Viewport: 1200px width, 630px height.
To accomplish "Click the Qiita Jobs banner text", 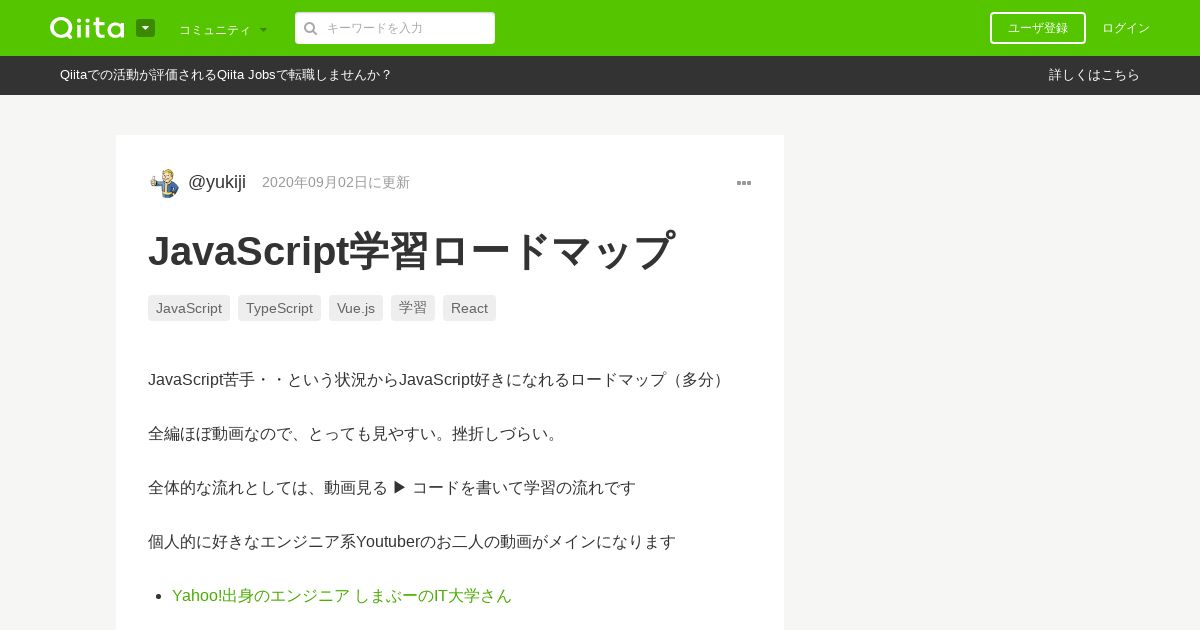I will [x=226, y=75].
